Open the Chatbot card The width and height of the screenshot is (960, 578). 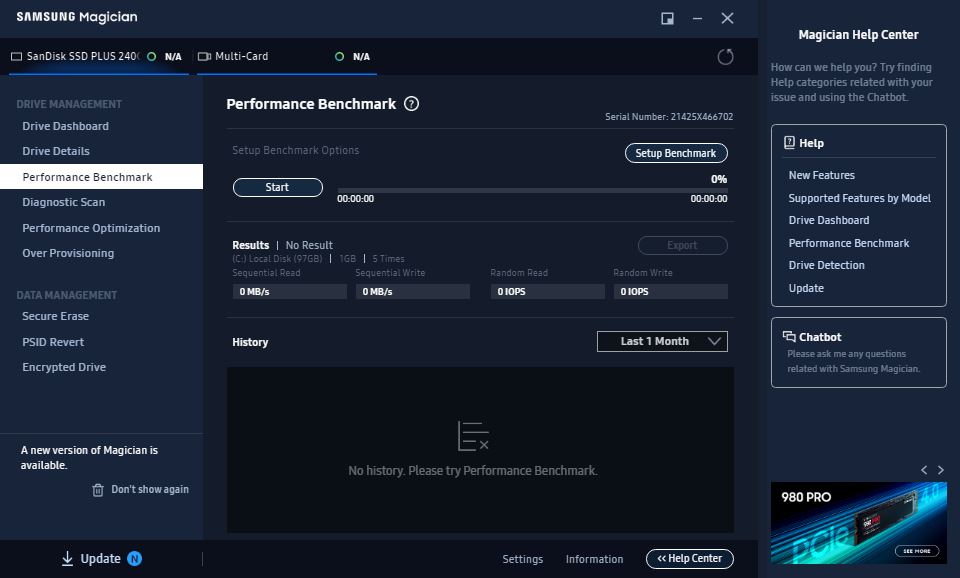click(x=858, y=352)
